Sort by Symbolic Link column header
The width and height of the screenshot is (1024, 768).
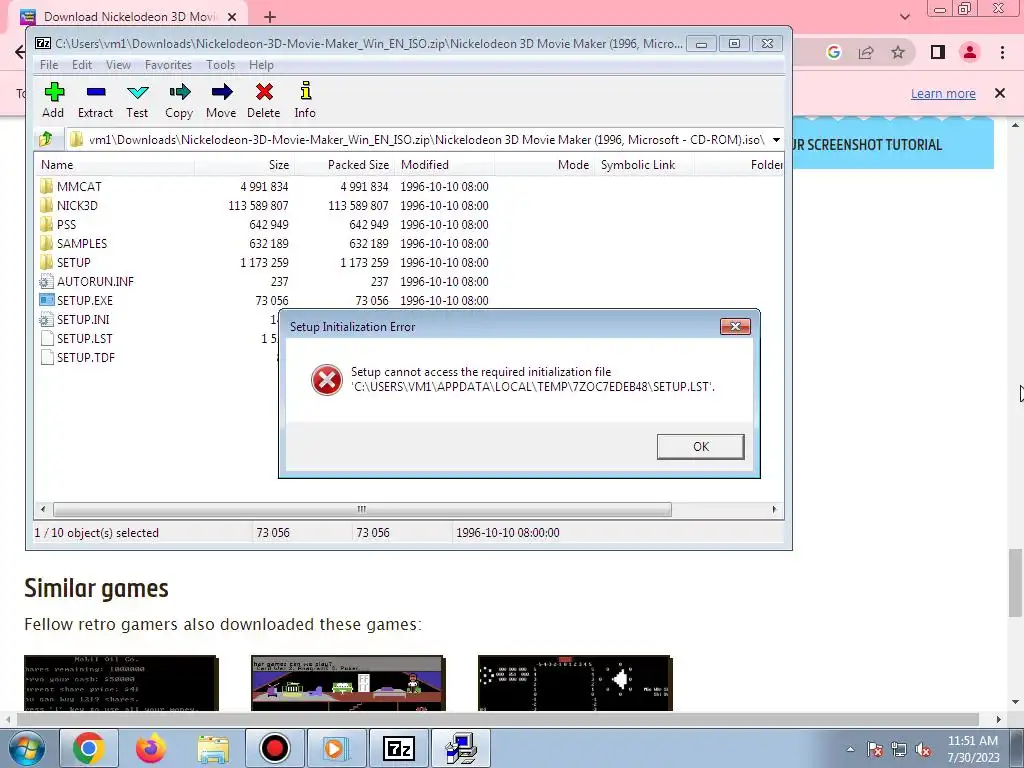coord(644,165)
